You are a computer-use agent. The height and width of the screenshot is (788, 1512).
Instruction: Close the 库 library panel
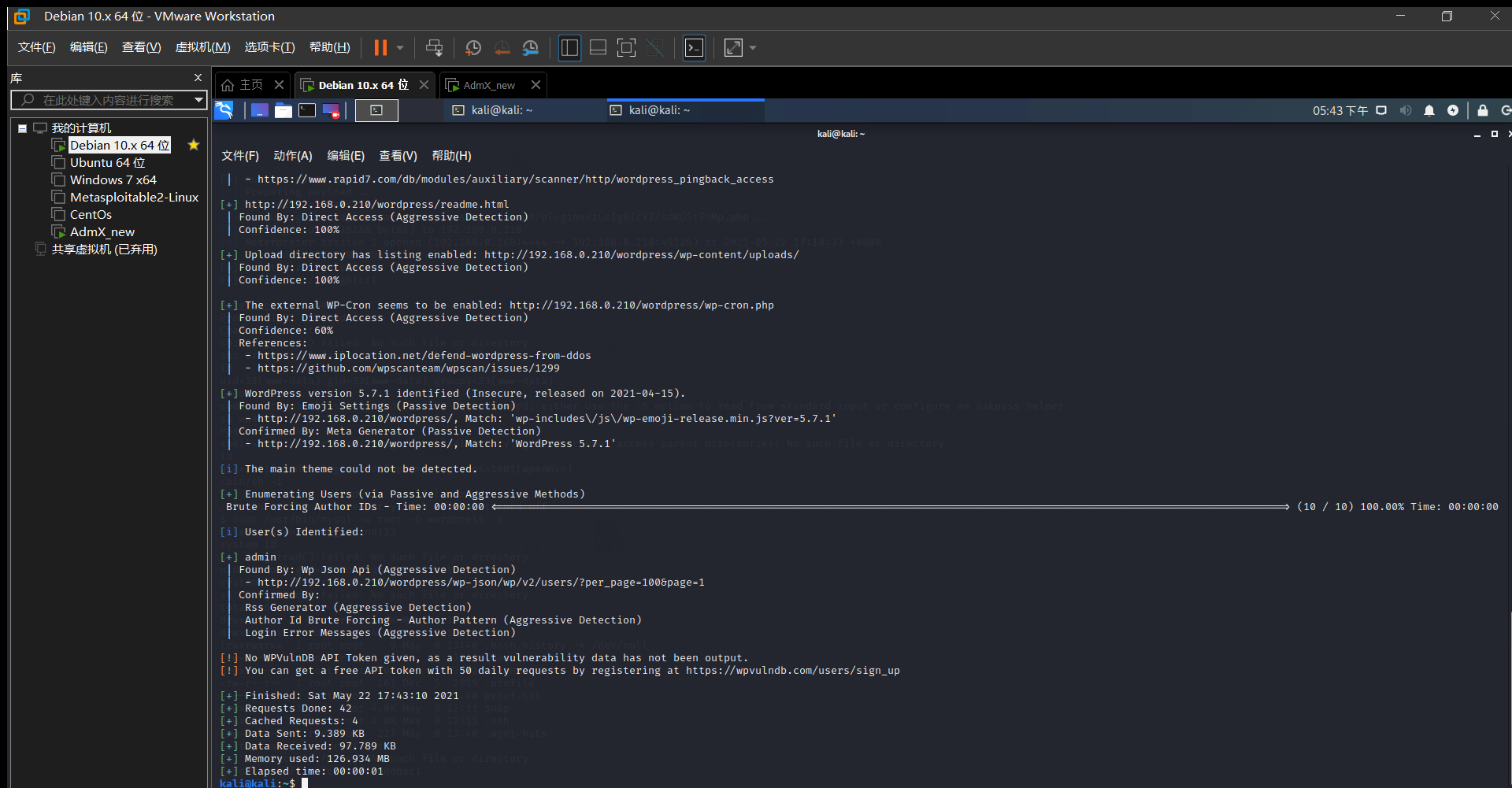point(198,78)
